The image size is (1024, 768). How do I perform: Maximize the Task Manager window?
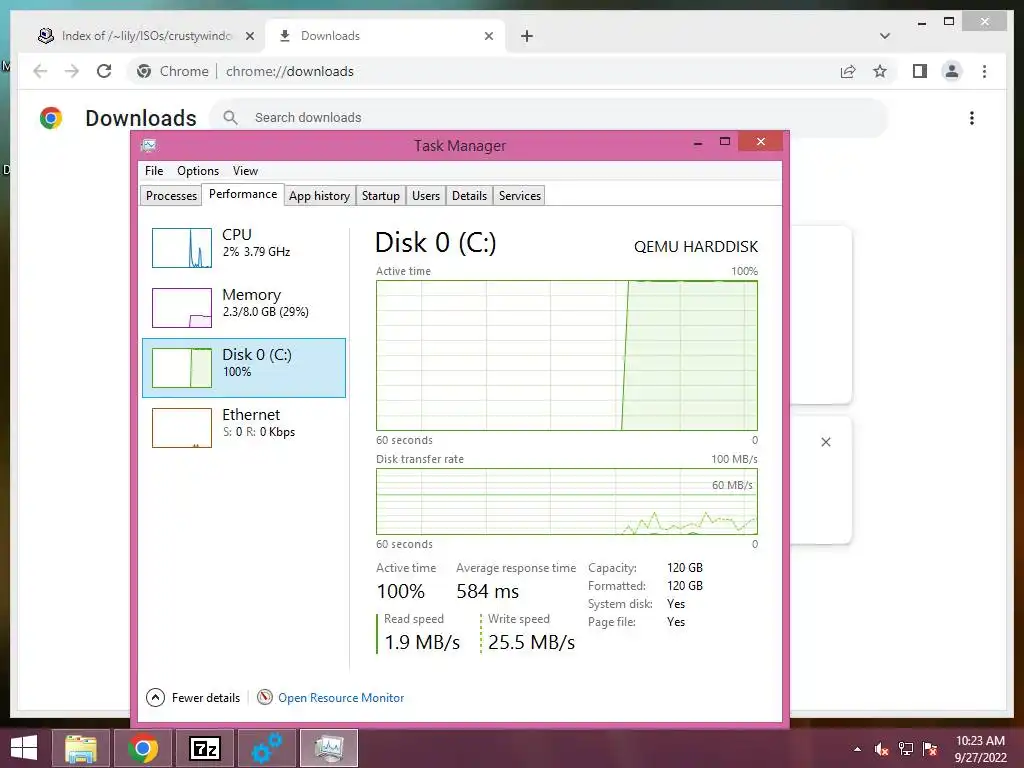click(724, 142)
